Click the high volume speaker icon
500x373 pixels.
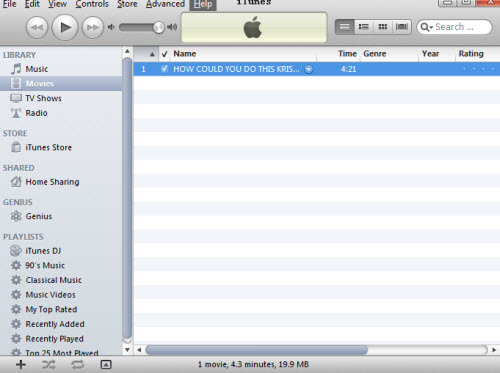pos(172,27)
